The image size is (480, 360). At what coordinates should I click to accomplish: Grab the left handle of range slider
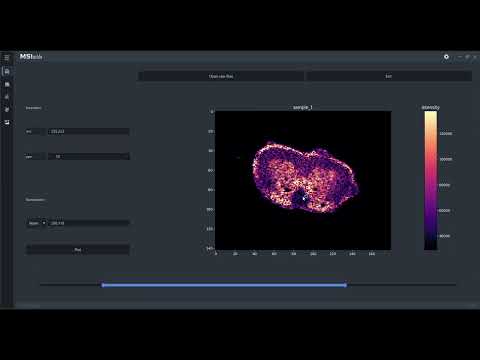103,285
